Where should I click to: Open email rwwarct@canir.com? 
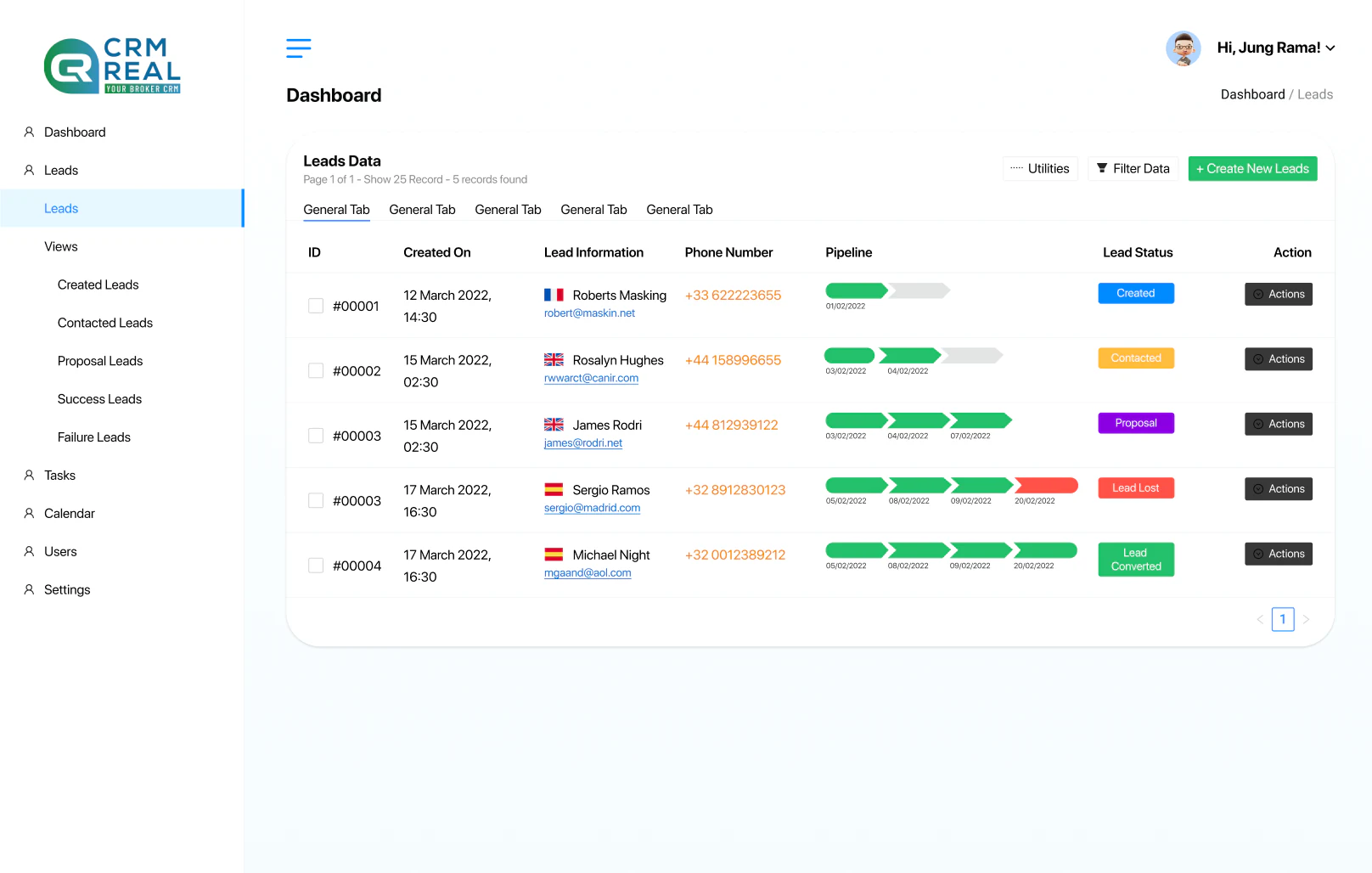coord(591,379)
